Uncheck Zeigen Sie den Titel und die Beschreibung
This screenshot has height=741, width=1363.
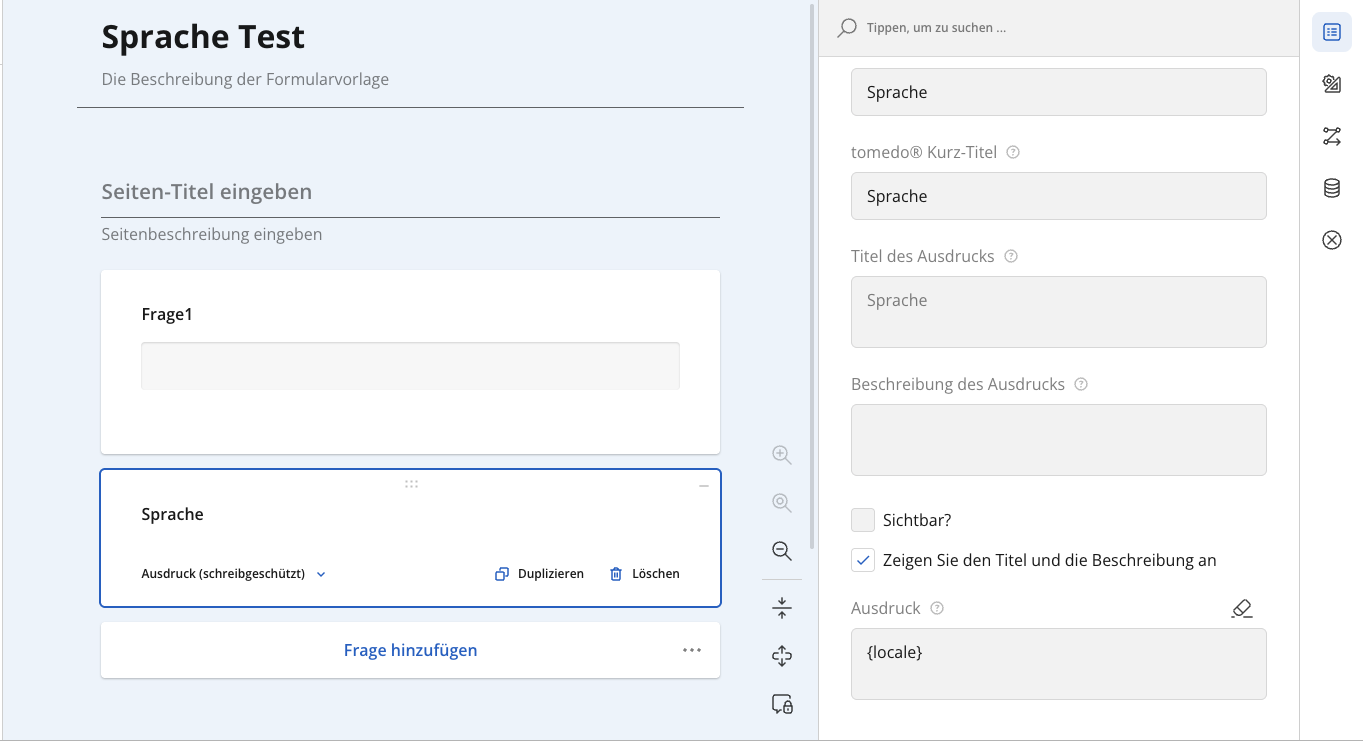[863, 560]
